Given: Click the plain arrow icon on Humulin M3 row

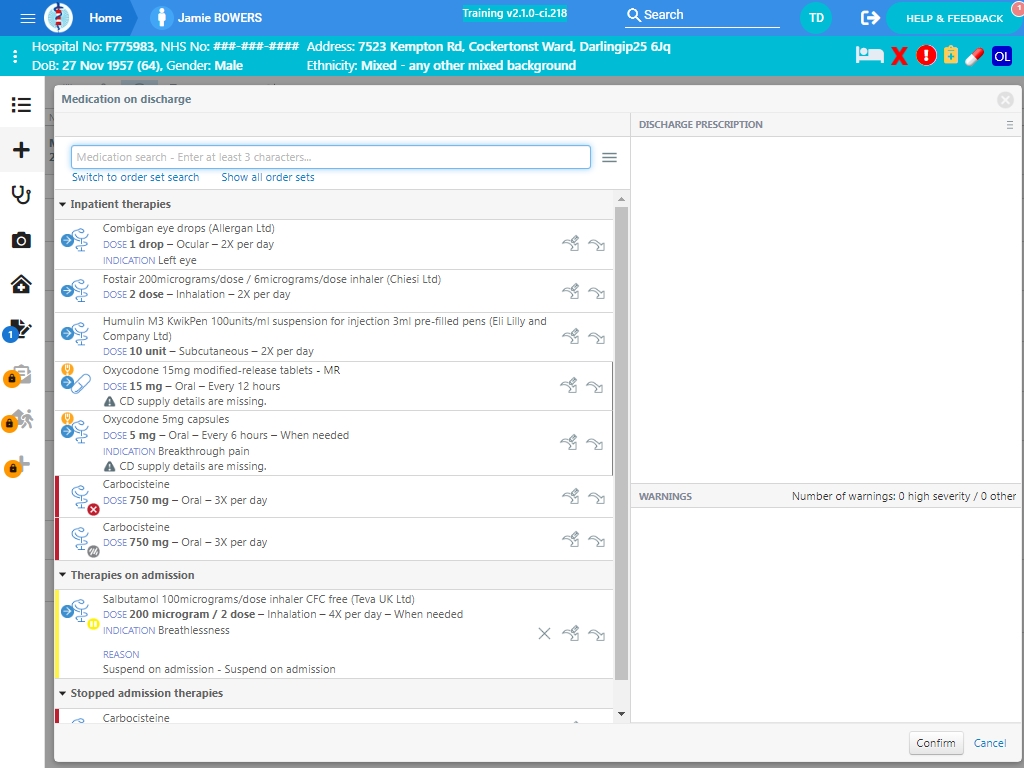Looking at the screenshot, I should 596,338.
